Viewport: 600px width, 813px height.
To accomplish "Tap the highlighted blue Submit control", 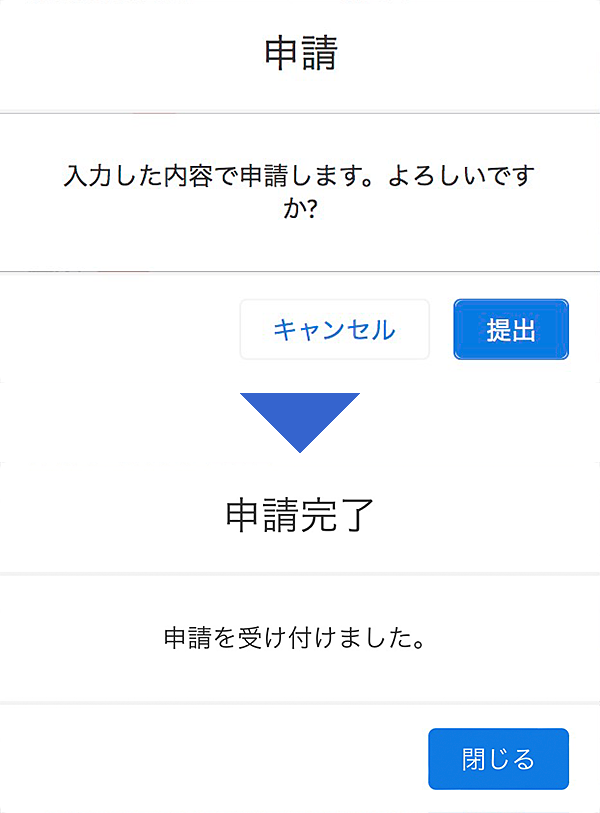I will (511, 329).
